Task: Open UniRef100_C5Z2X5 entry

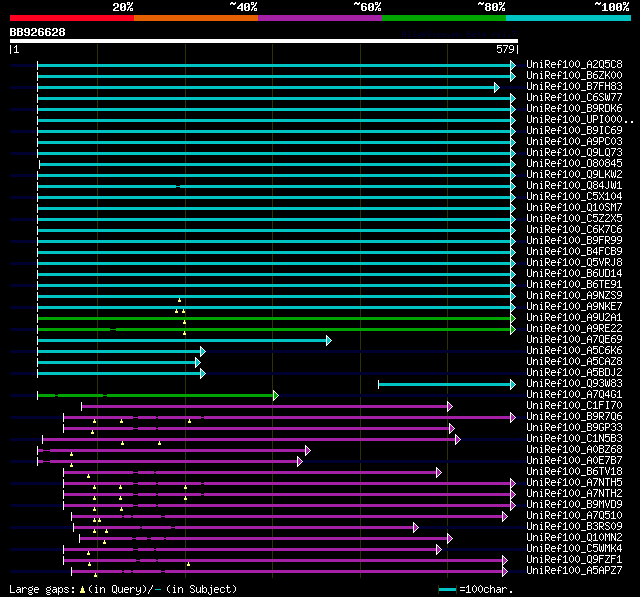Action: pos(574,219)
